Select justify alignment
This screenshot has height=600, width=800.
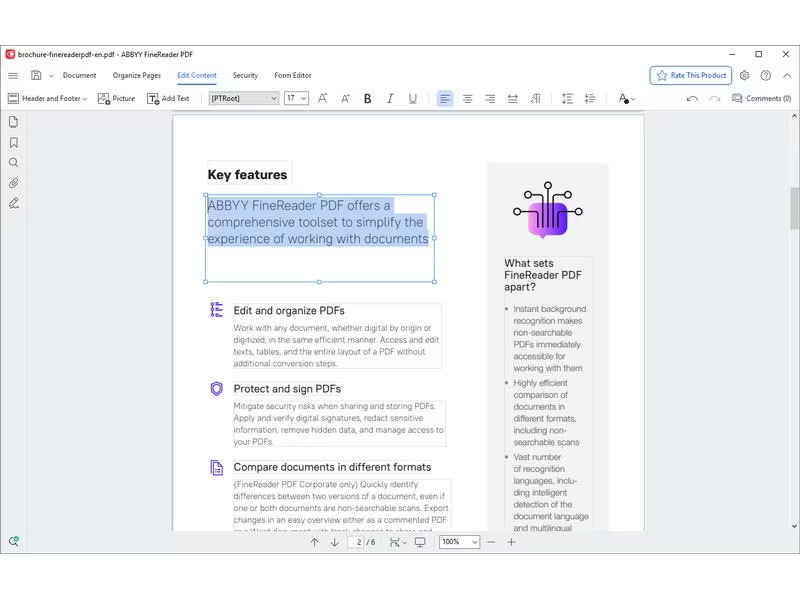tap(513, 99)
